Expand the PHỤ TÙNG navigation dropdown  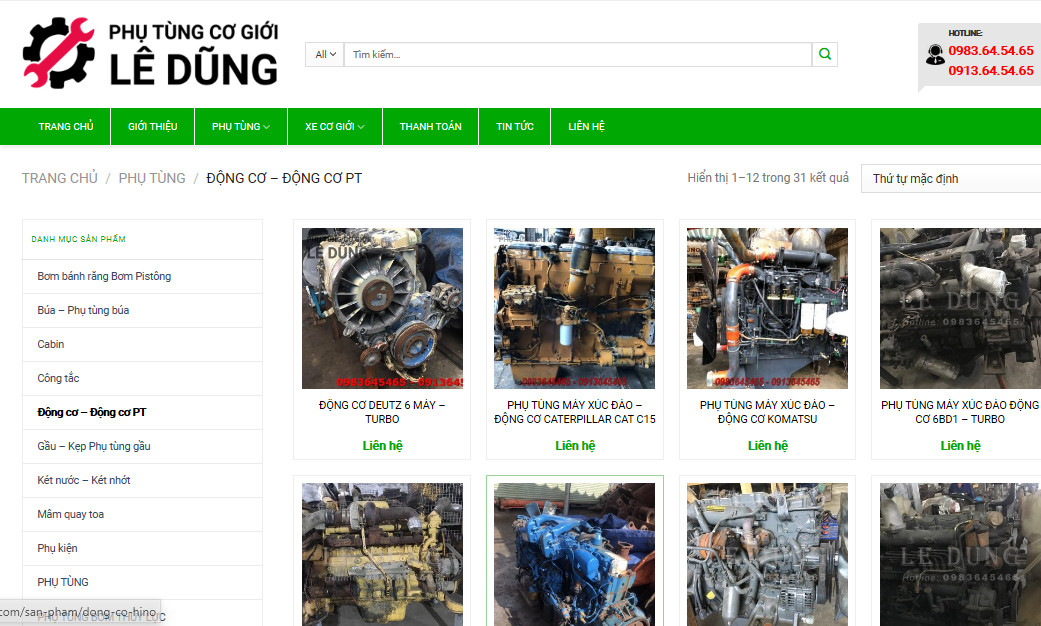(x=240, y=126)
